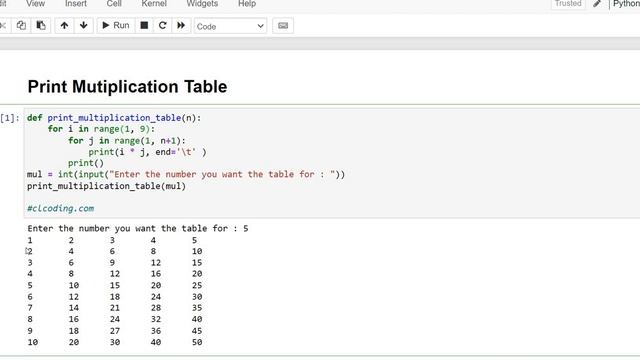The width and height of the screenshot is (640, 360).
Task: Open the Kernel menu
Action: (154, 4)
